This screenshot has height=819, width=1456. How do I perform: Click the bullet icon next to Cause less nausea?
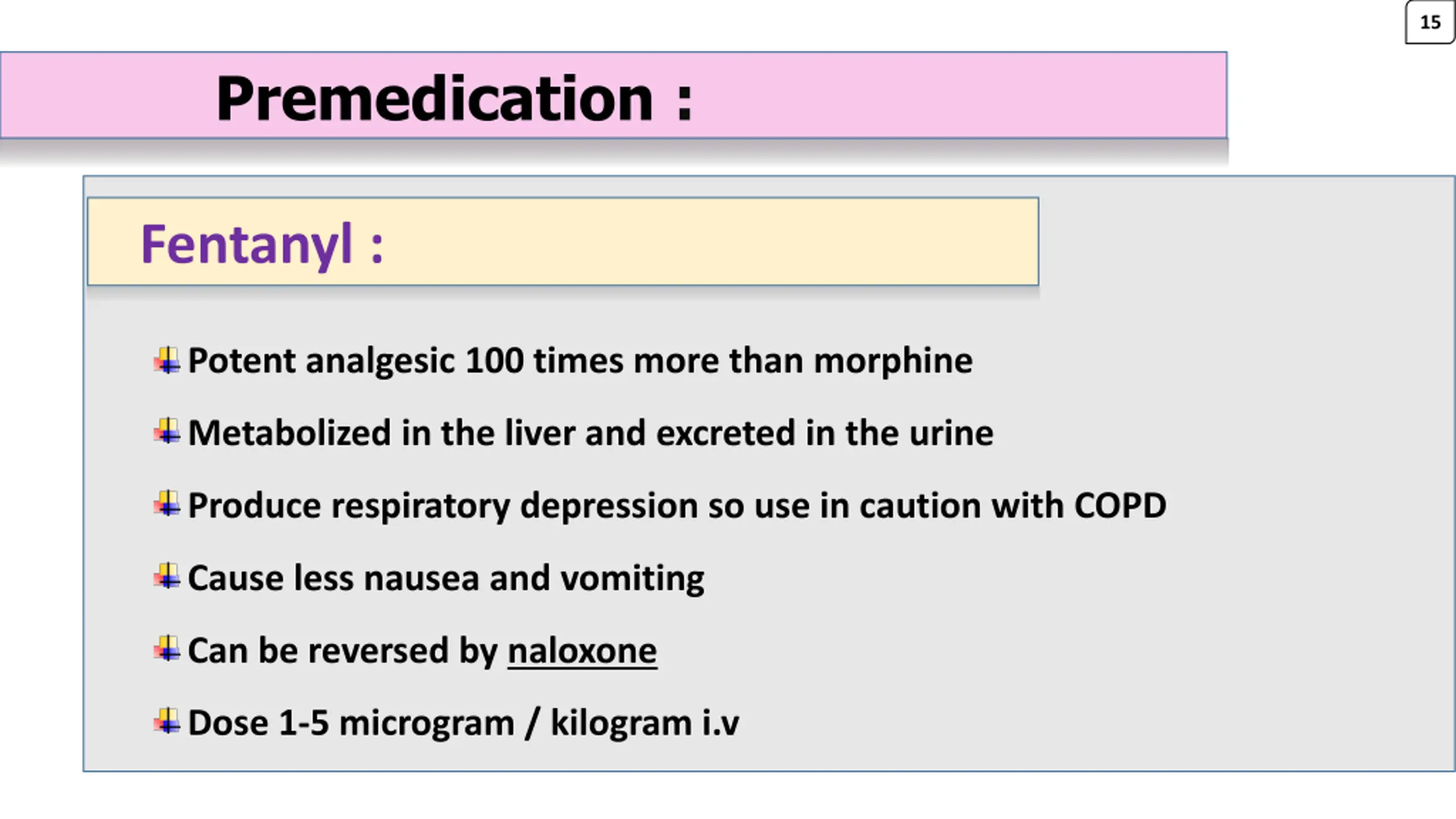coord(167,577)
